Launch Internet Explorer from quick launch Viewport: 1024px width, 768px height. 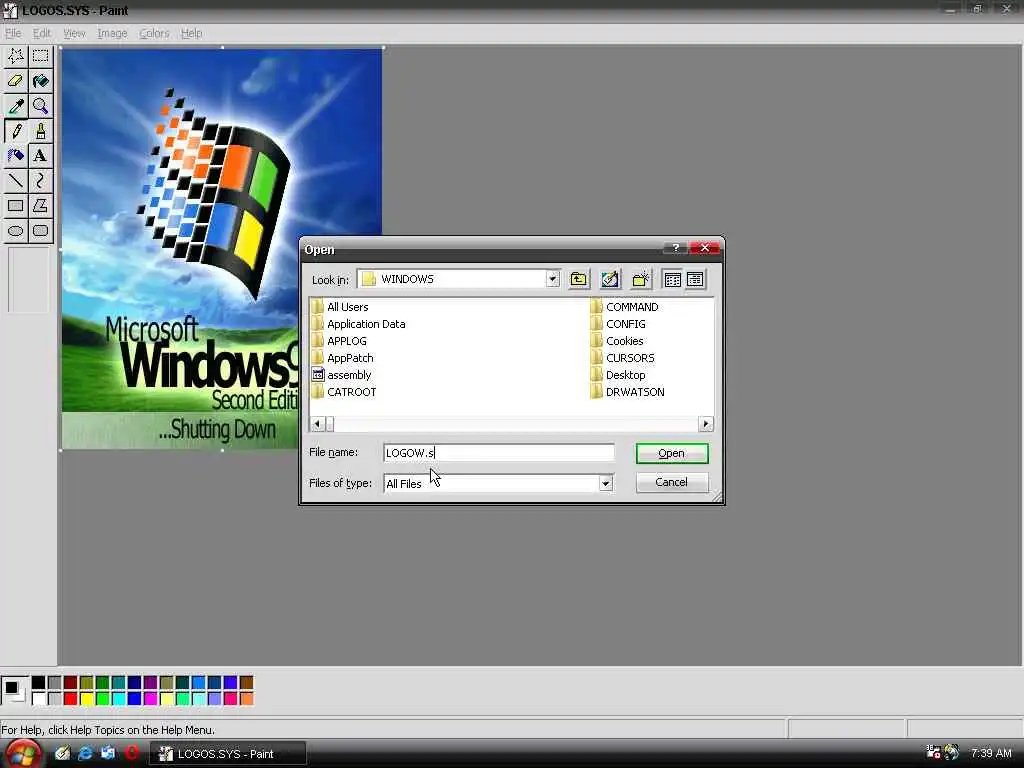(x=86, y=753)
